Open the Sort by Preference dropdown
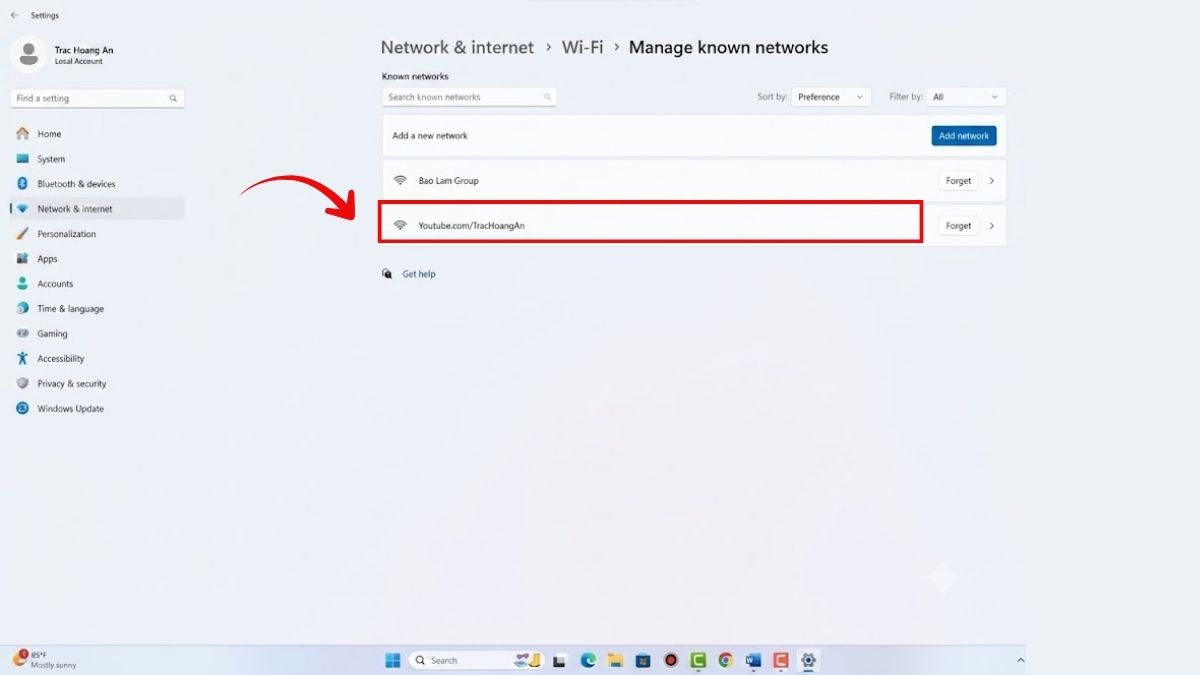 tap(831, 97)
